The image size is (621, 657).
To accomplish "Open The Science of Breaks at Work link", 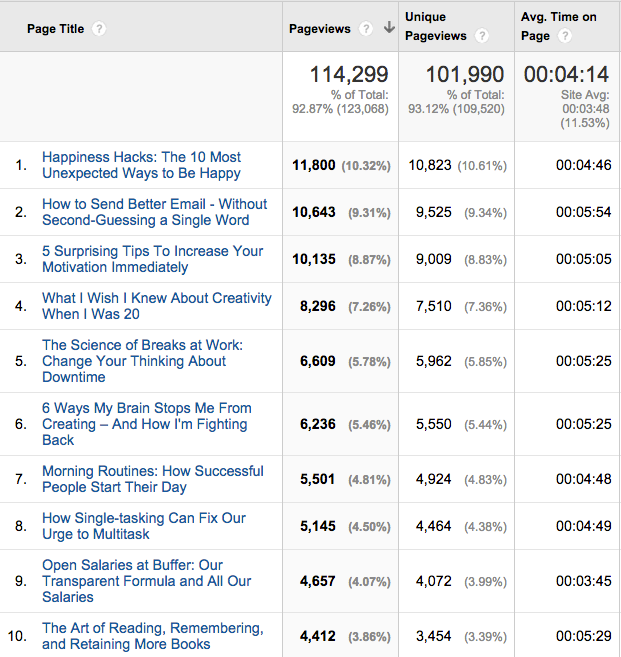I will [x=142, y=361].
